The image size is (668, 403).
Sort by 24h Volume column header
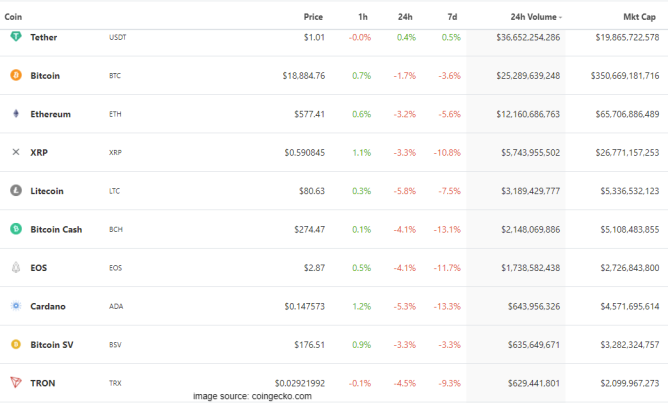536,17
